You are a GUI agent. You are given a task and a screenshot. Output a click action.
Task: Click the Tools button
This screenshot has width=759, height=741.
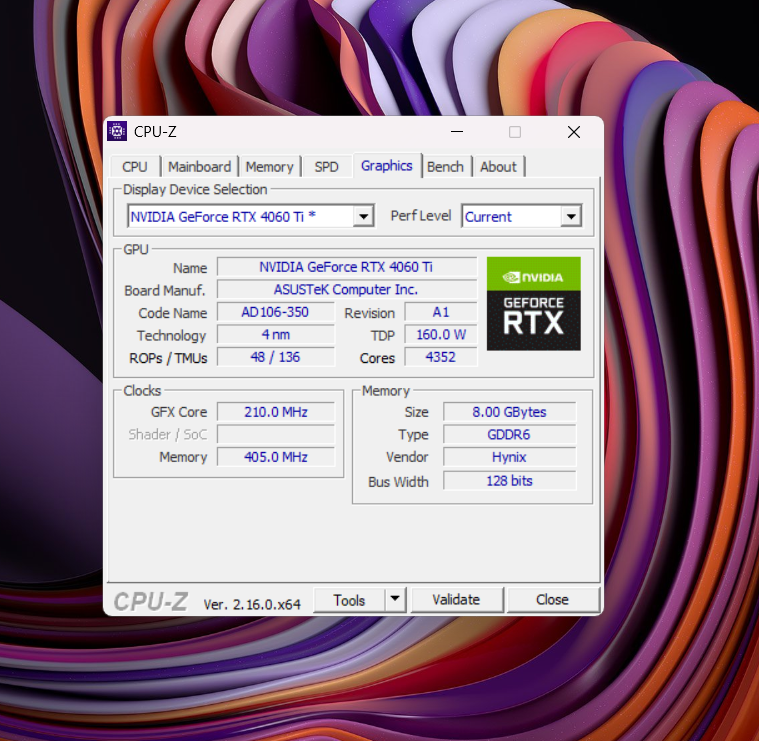(x=349, y=600)
